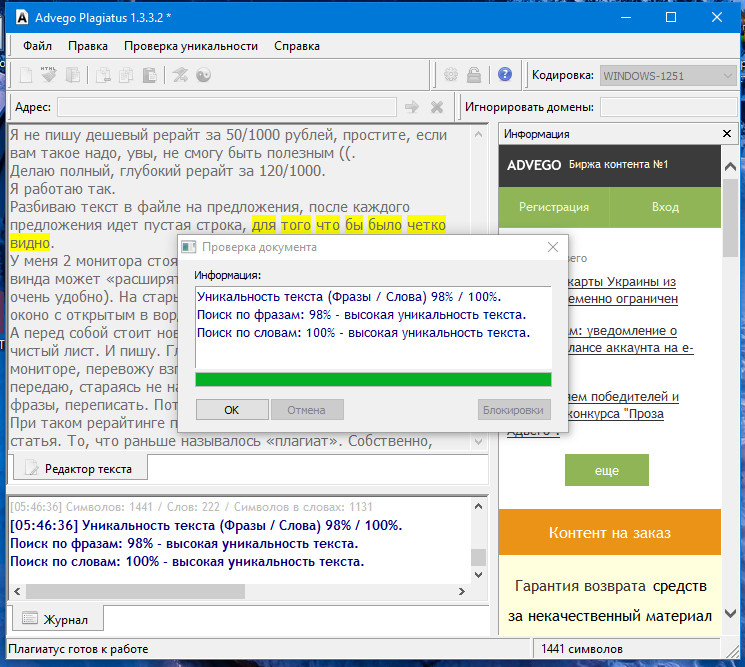
Task: Open help with the blue question mark icon
Action: tap(505, 74)
